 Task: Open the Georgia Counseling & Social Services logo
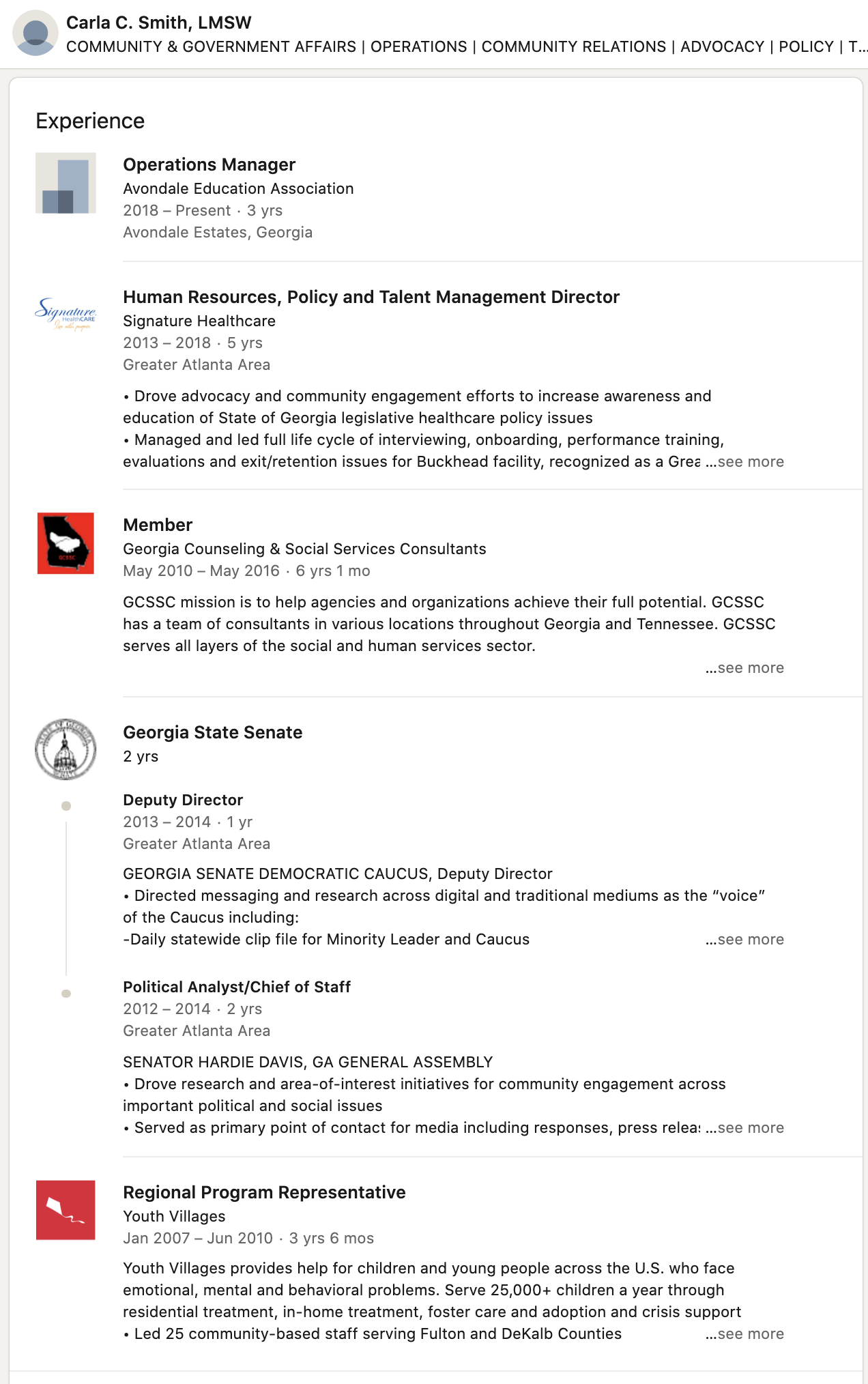66,543
